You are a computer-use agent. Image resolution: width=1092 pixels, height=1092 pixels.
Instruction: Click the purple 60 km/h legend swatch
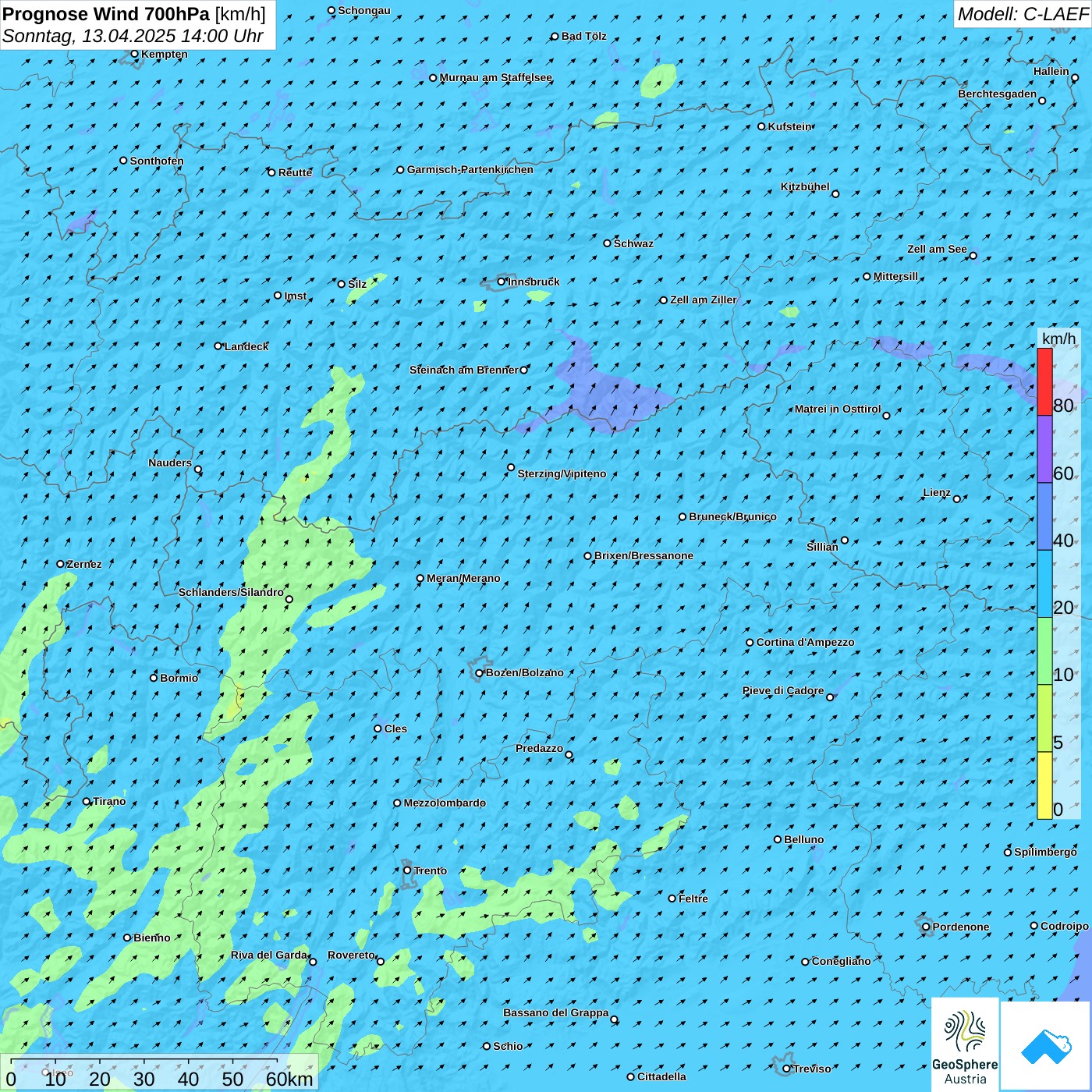(1044, 449)
